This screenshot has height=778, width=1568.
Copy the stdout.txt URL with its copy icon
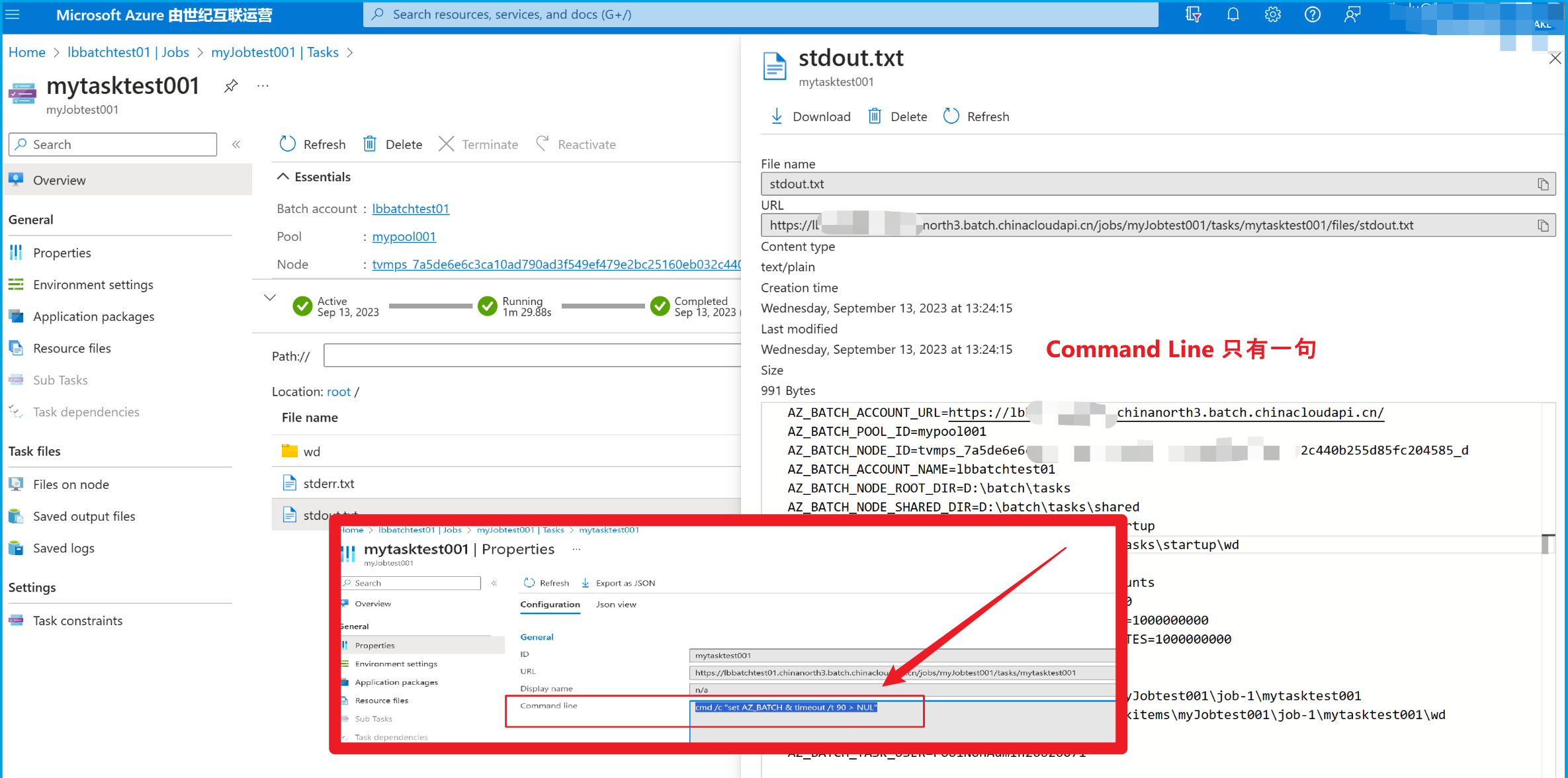(x=1543, y=226)
